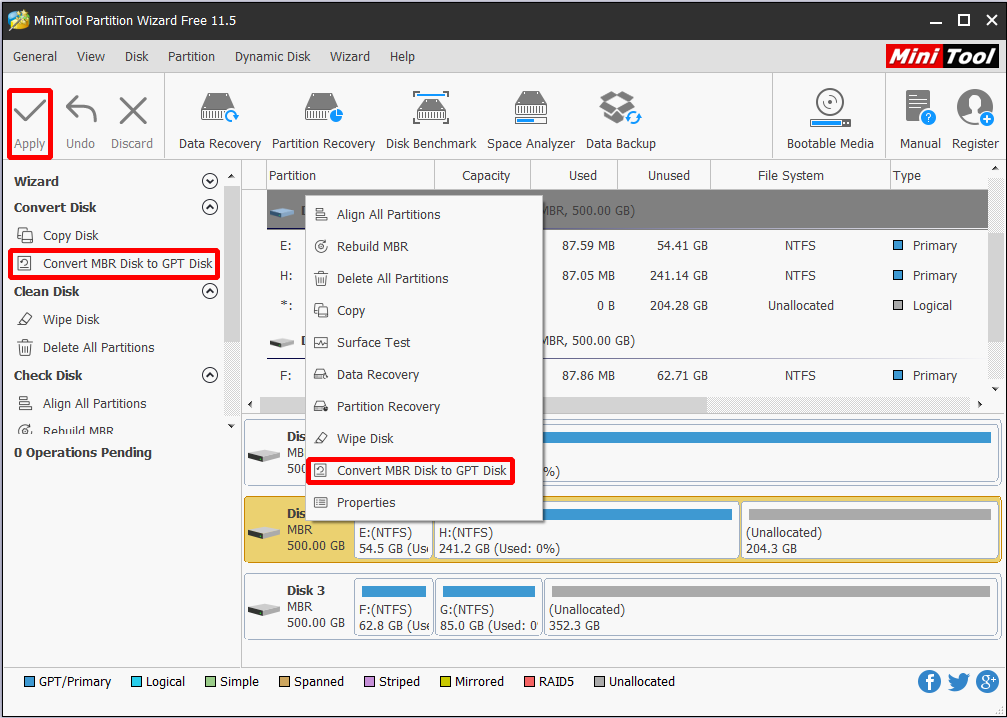Viewport: 1007px width, 718px height.
Task: Choose Partition Recovery in context menu
Action: 424,407
